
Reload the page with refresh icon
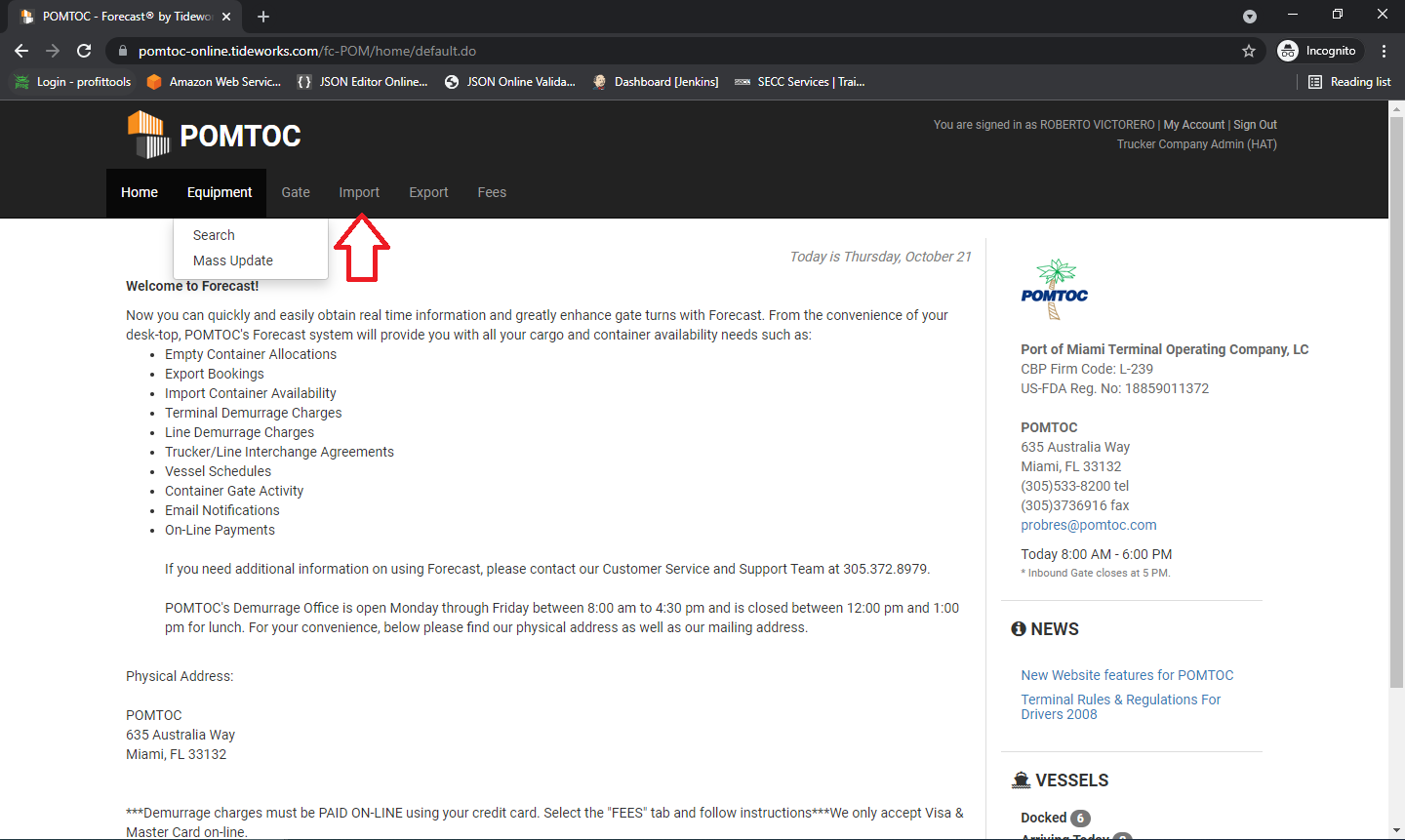click(84, 51)
